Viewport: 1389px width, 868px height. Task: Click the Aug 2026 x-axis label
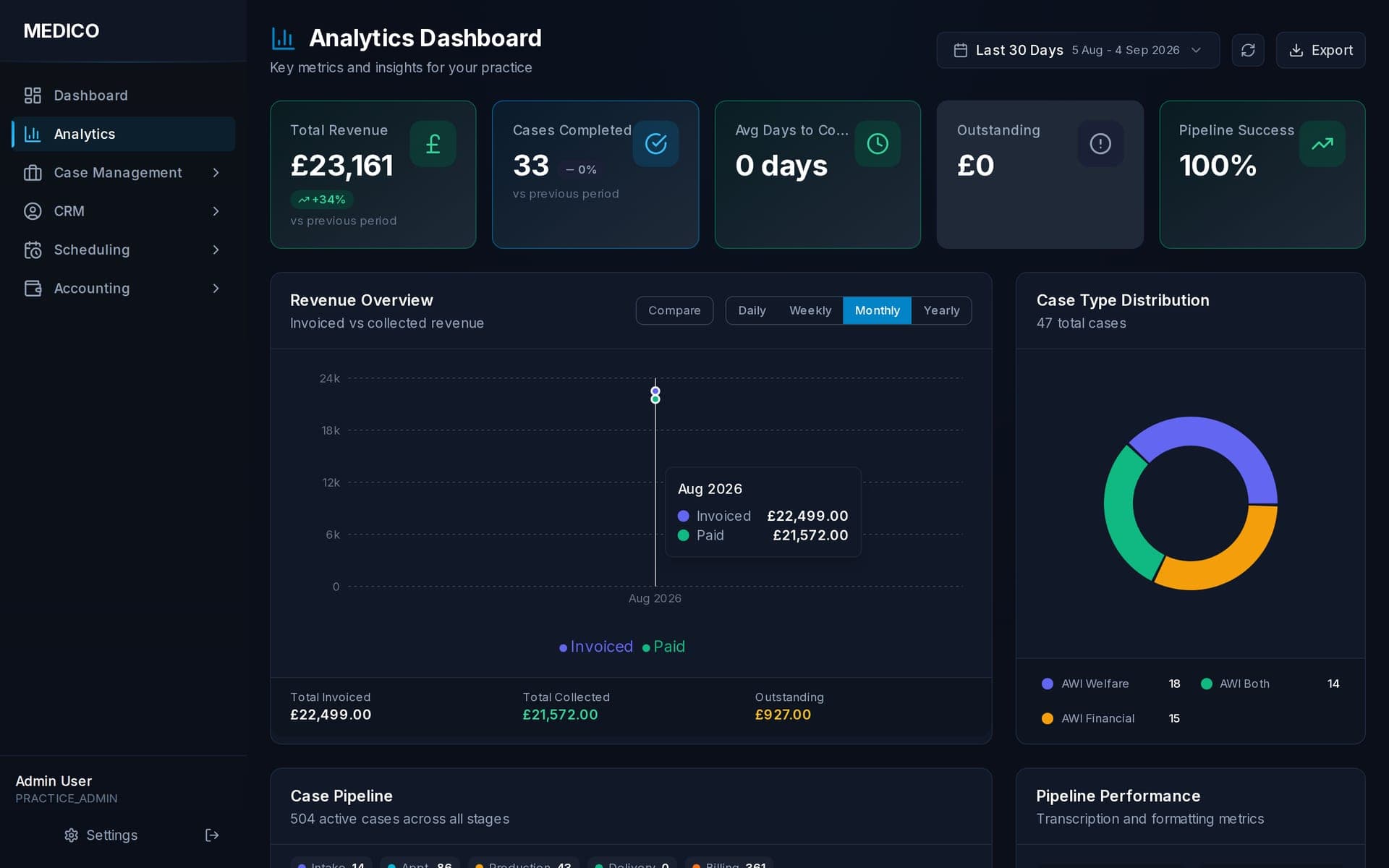(x=655, y=598)
